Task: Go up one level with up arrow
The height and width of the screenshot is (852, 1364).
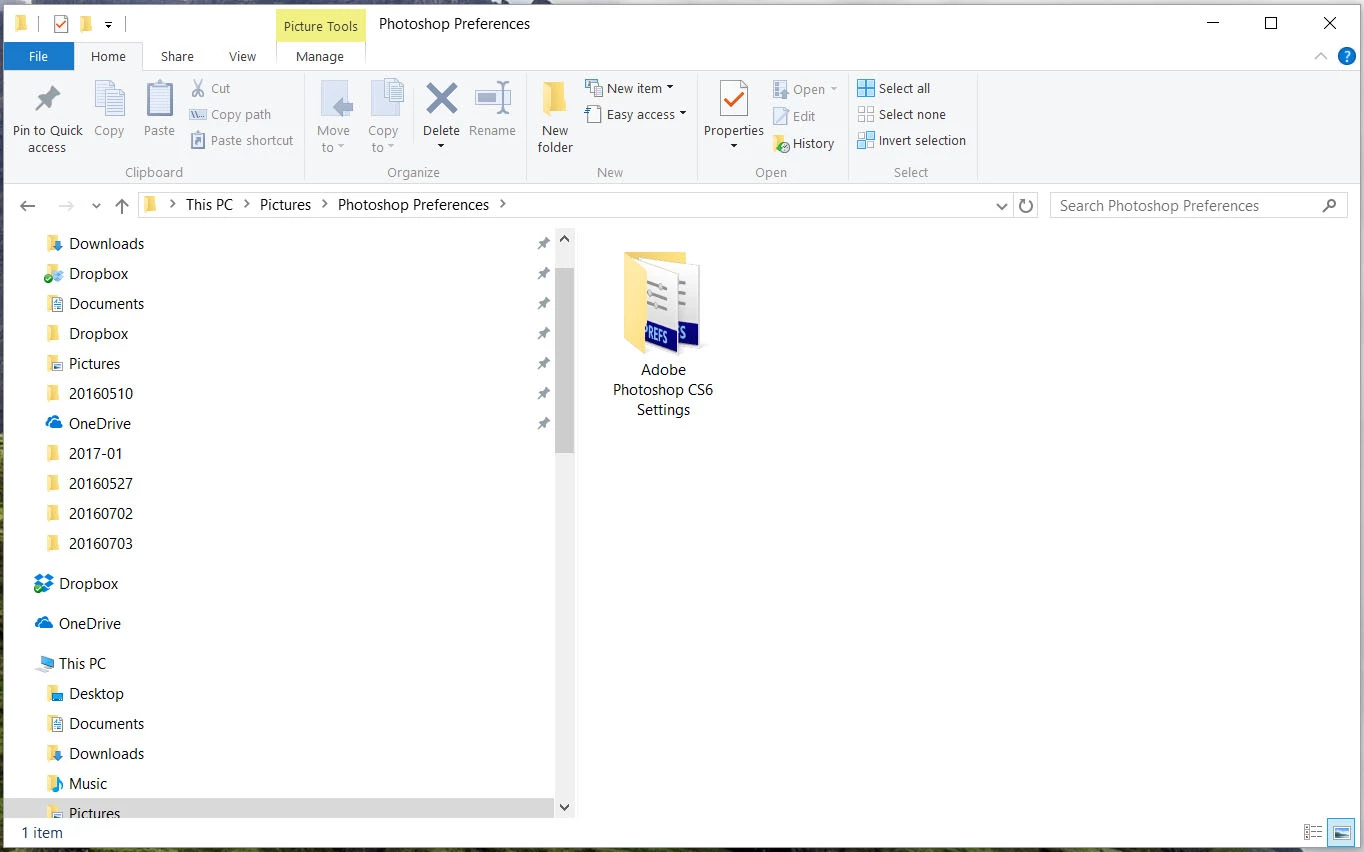Action: 122,205
